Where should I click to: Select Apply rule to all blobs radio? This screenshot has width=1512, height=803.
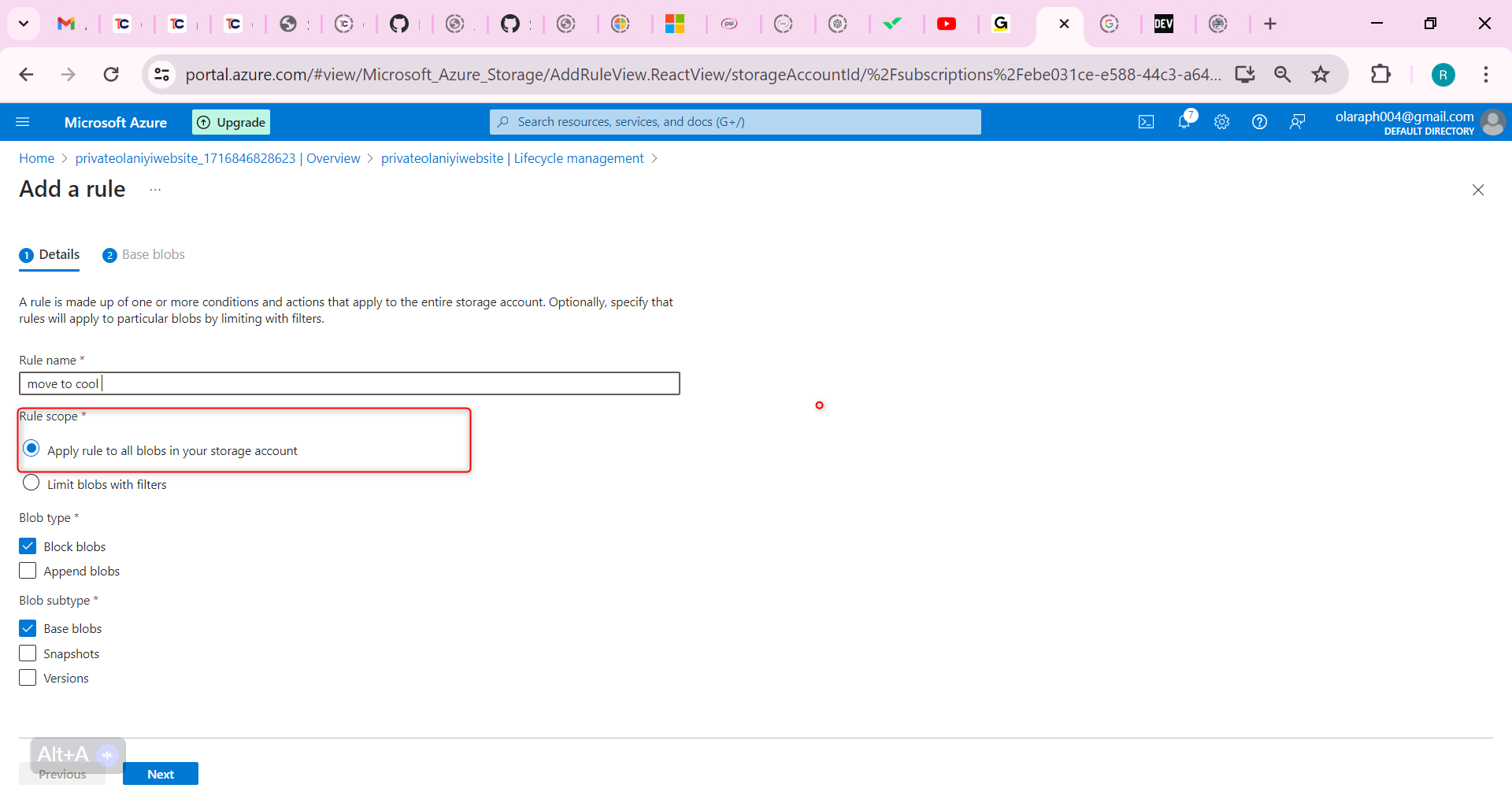[x=31, y=449]
